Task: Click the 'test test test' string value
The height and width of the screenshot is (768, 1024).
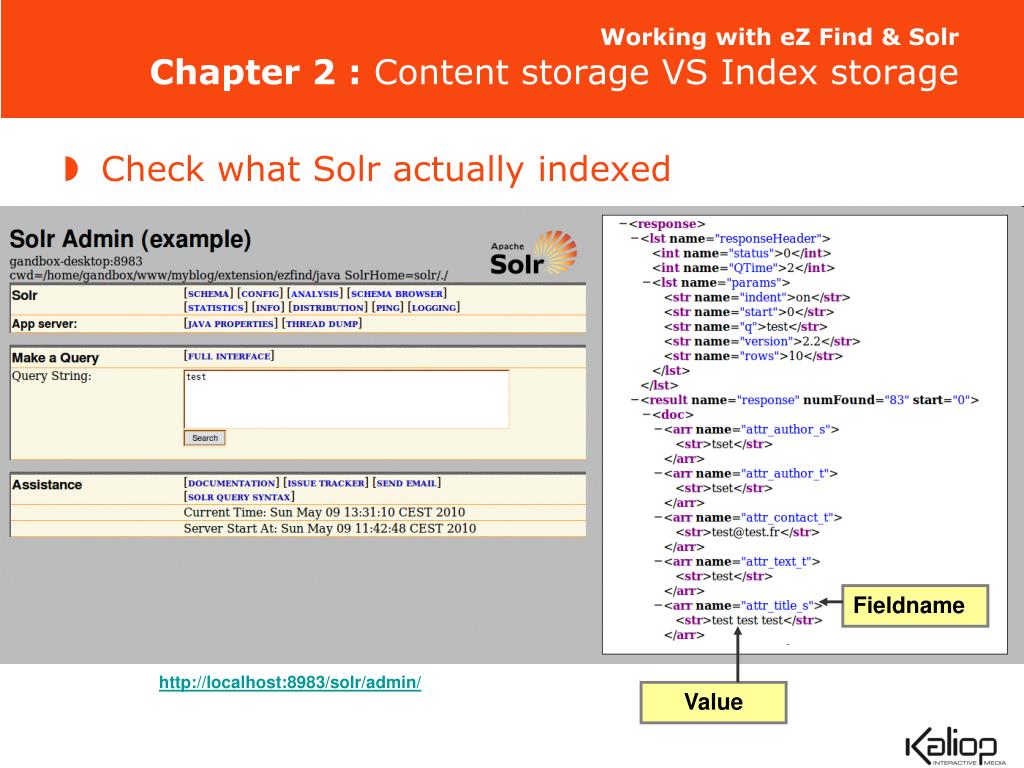Action: pyautogui.click(x=747, y=620)
